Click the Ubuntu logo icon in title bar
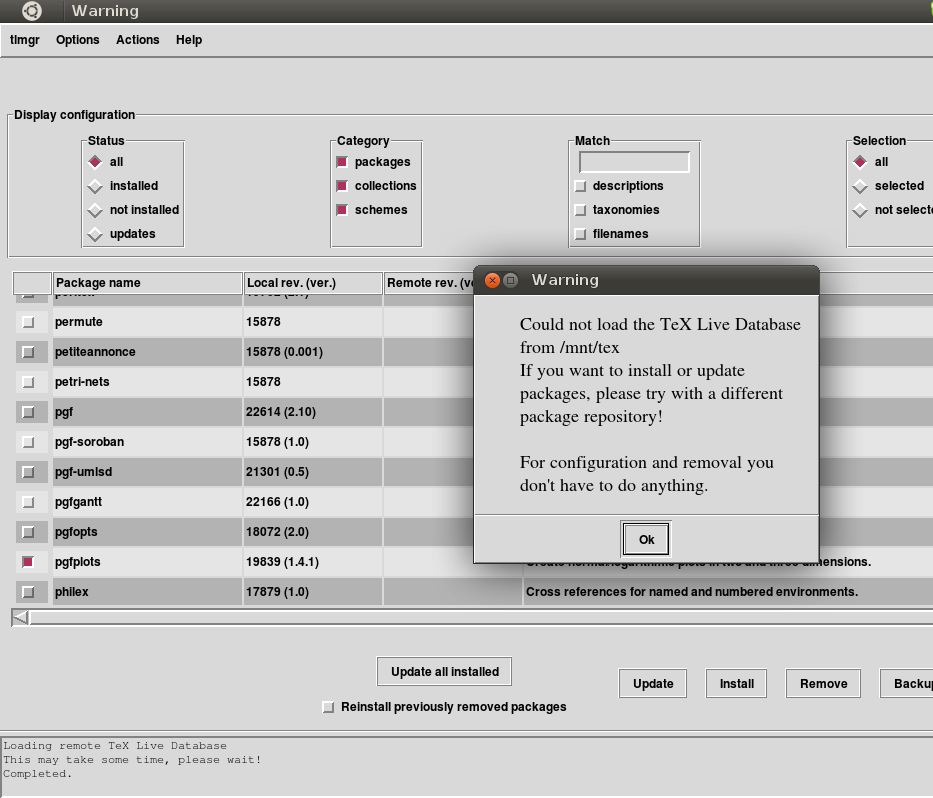Screen dimensions: 933x798 [32, 11]
